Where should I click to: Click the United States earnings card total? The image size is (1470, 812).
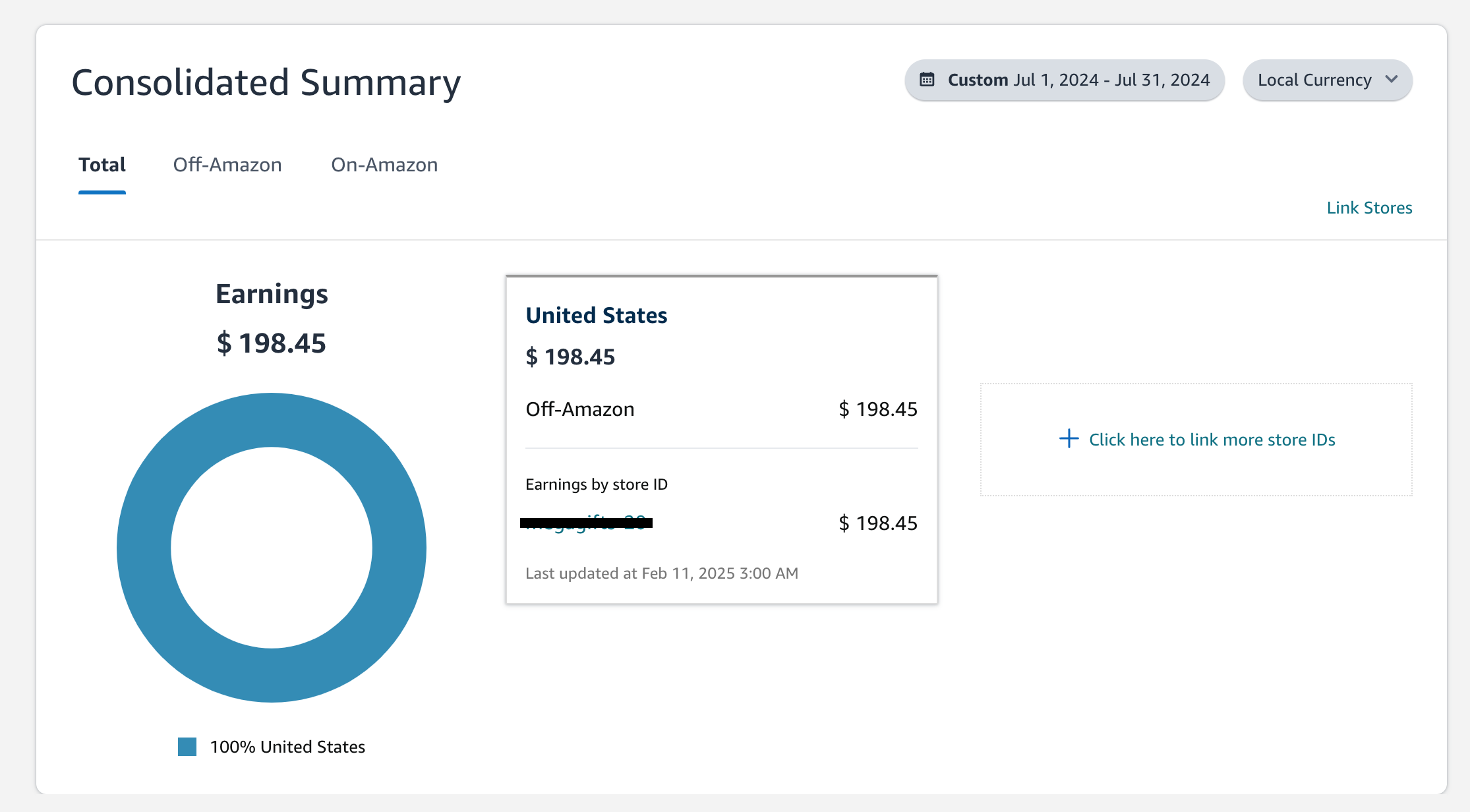click(x=570, y=357)
